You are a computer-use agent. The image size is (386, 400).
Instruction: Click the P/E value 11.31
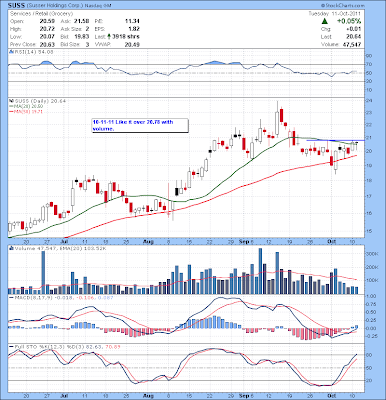(x=132, y=21)
